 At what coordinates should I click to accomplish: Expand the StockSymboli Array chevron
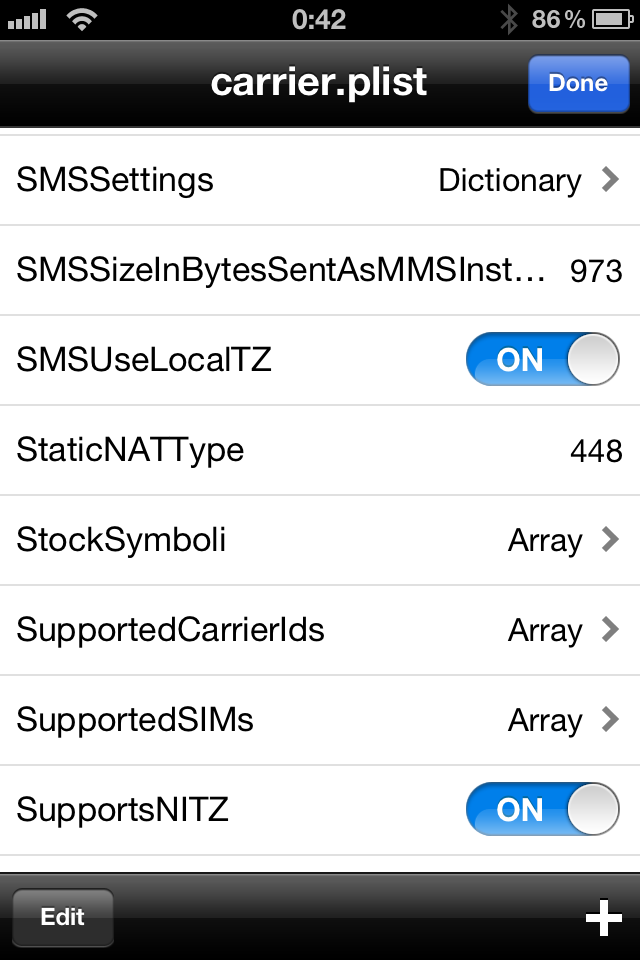click(610, 539)
